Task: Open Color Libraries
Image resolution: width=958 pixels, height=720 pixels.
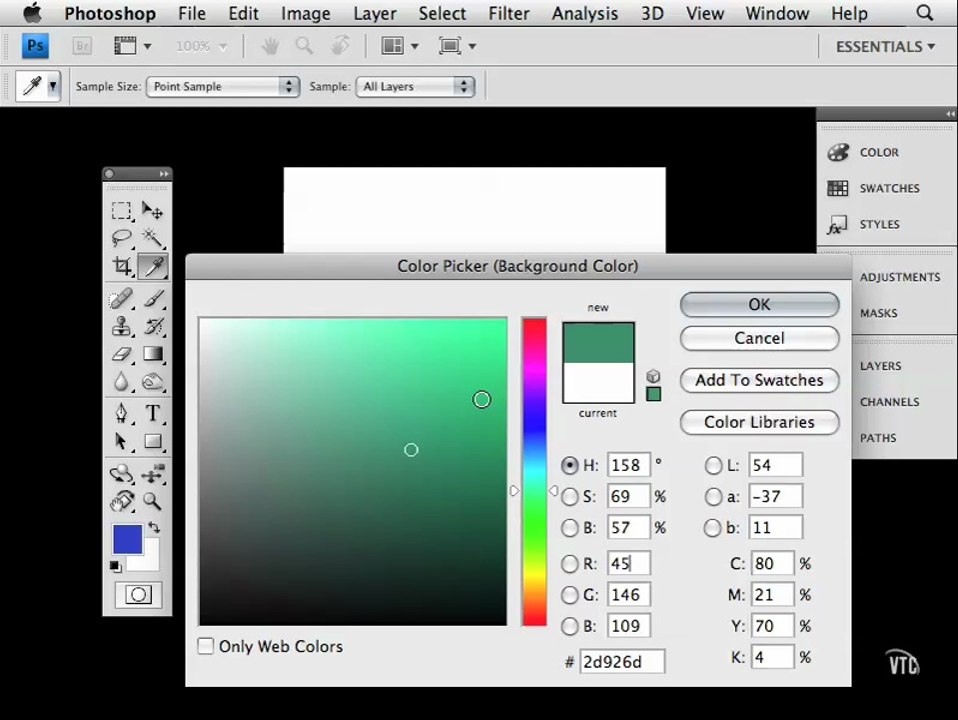Action: pos(759,422)
